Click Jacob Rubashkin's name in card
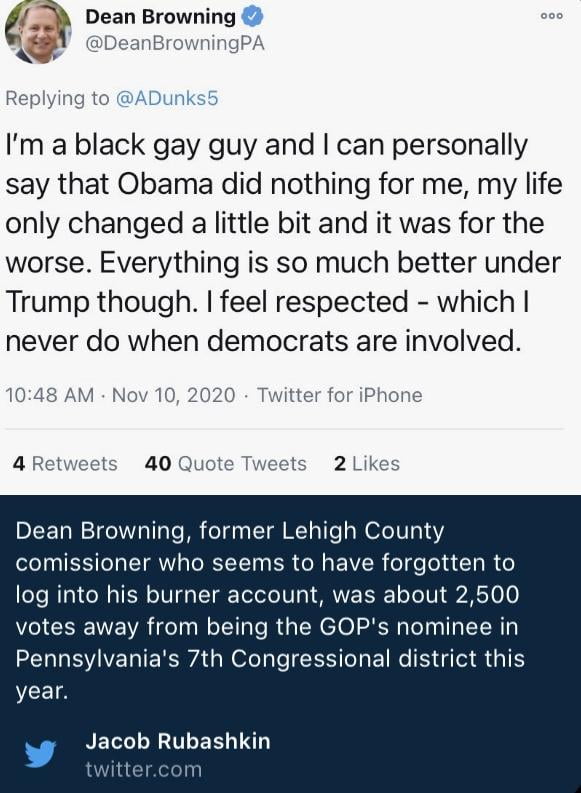 point(178,741)
